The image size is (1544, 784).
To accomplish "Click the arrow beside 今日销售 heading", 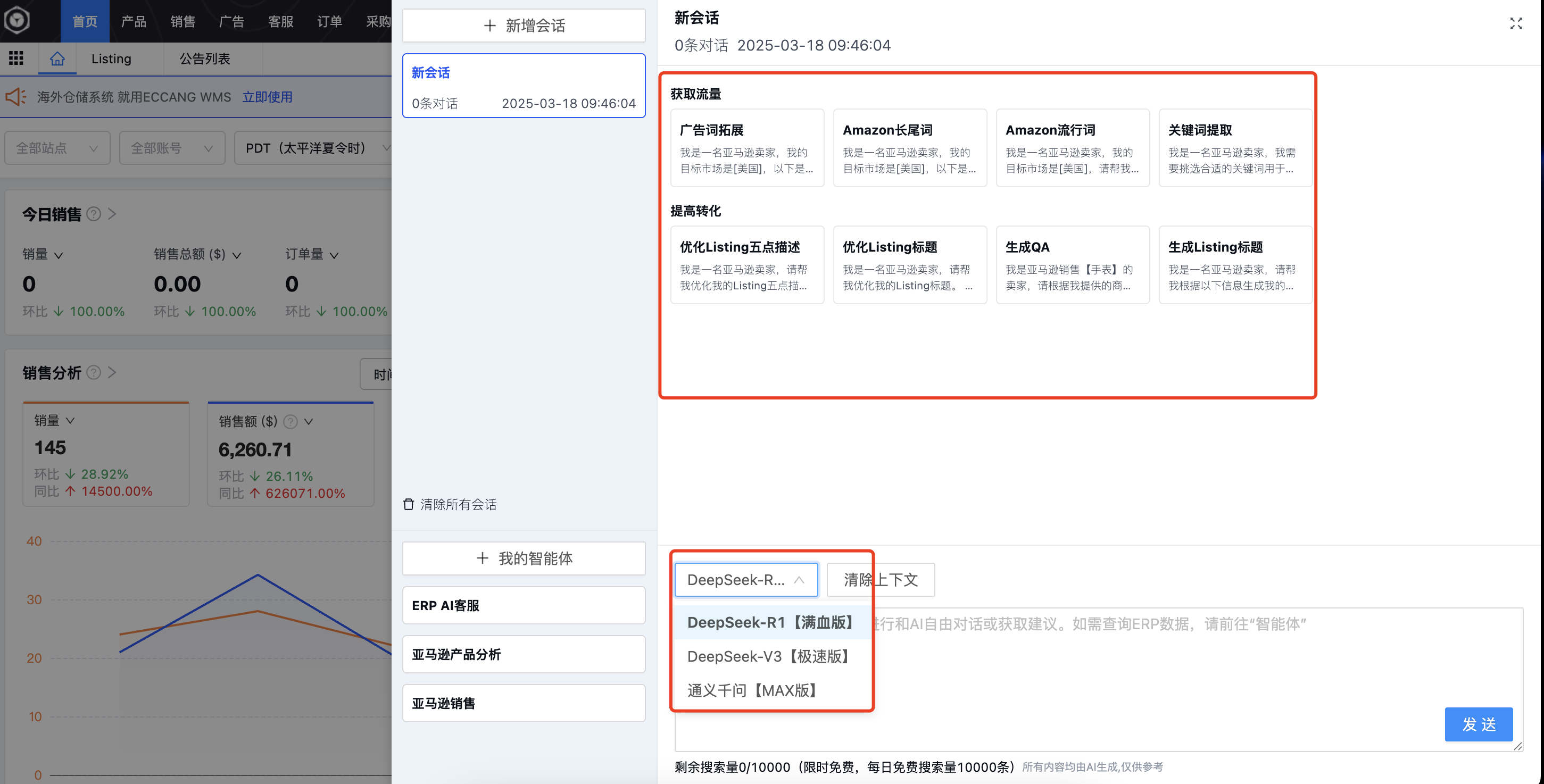I will (113, 213).
